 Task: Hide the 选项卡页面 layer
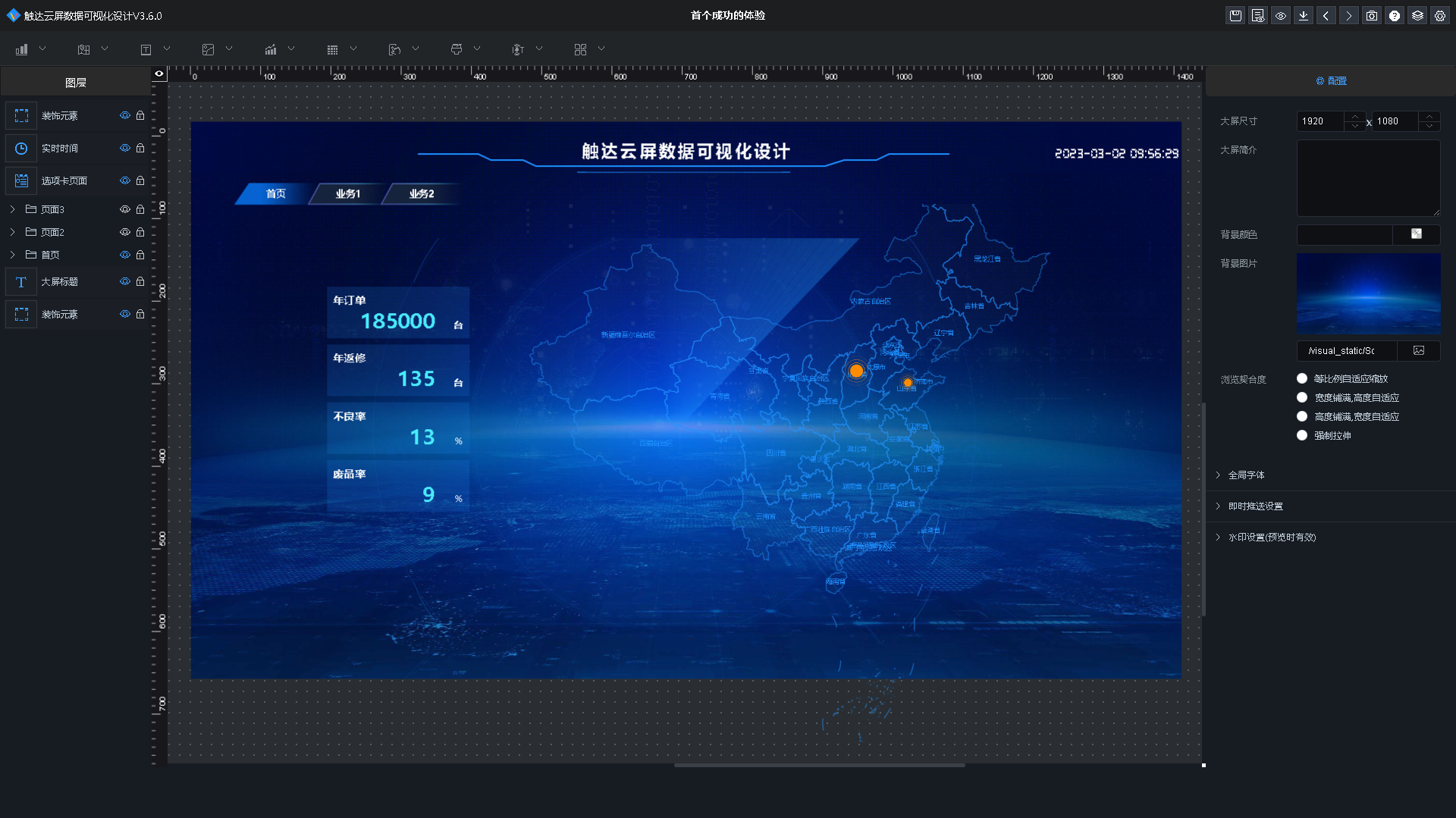[x=125, y=180]
